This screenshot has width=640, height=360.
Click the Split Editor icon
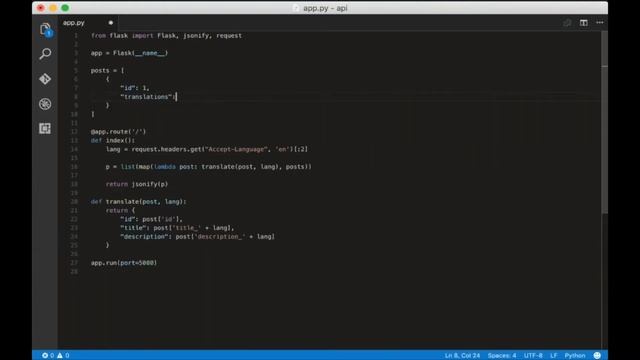[584, 23]
